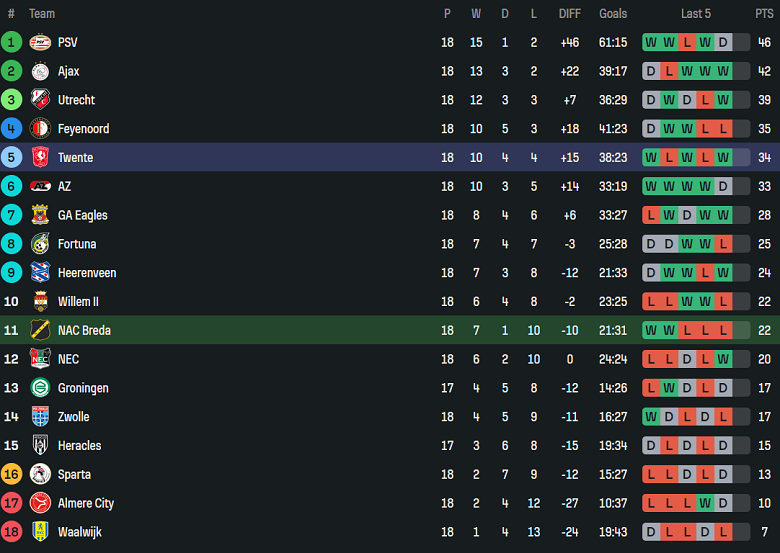
Task: Click the Waalwijk team crest
Action: point(40,532)
